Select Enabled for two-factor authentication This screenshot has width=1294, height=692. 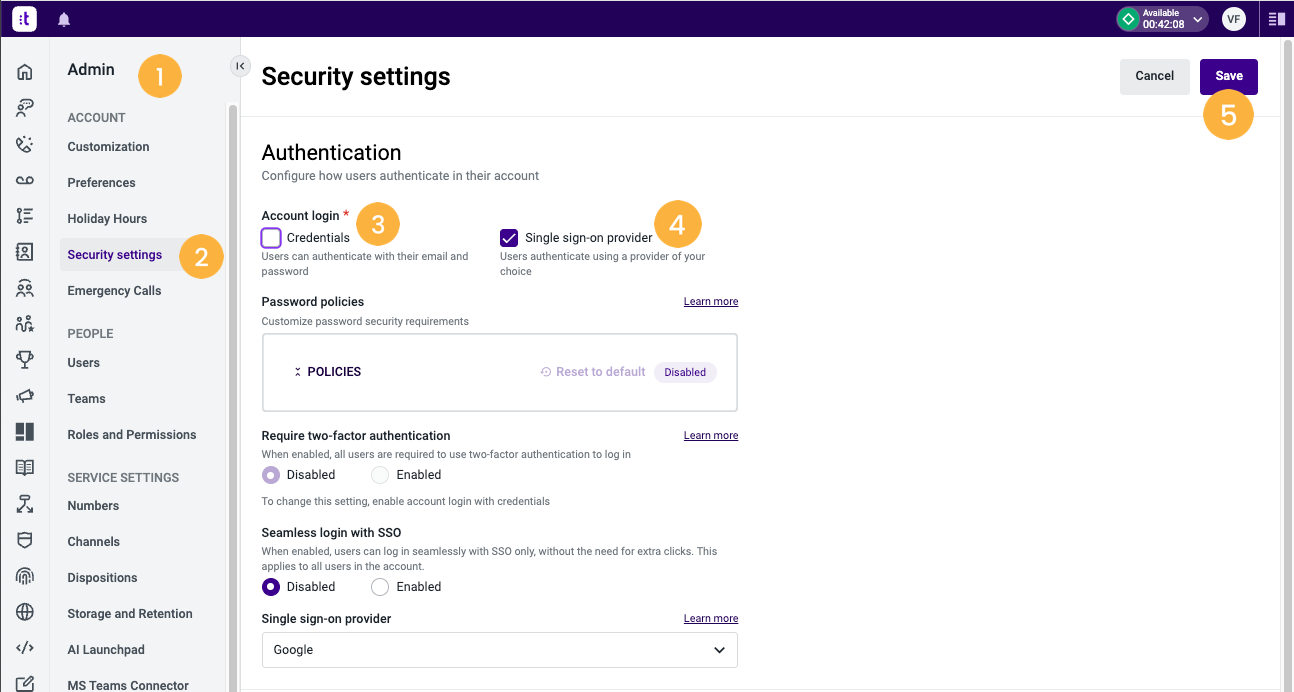click(380, 475)
